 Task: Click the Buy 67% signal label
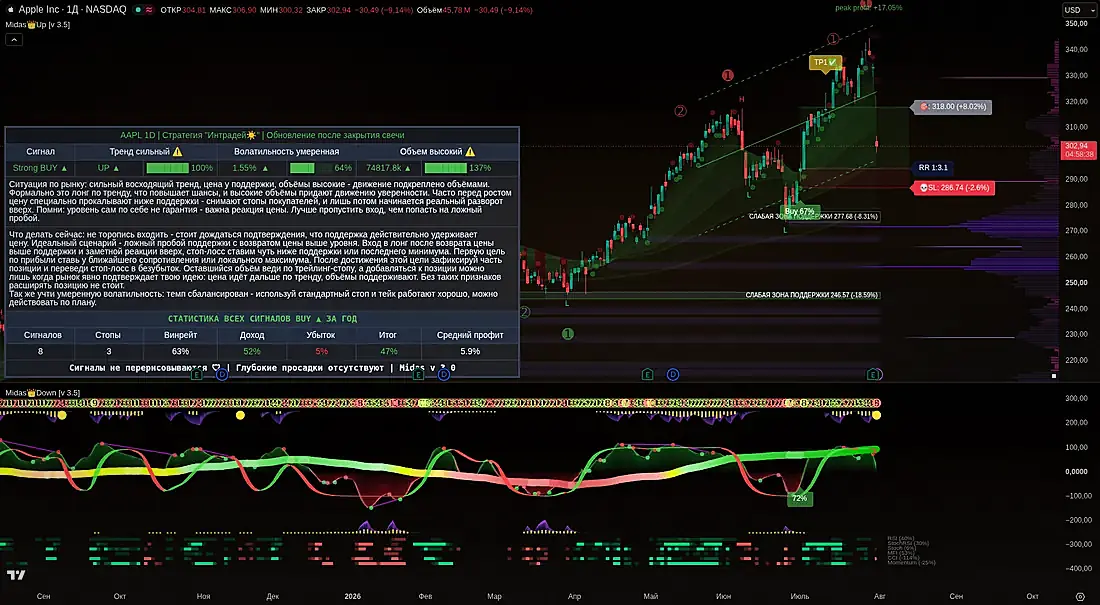tap(799, 211)
